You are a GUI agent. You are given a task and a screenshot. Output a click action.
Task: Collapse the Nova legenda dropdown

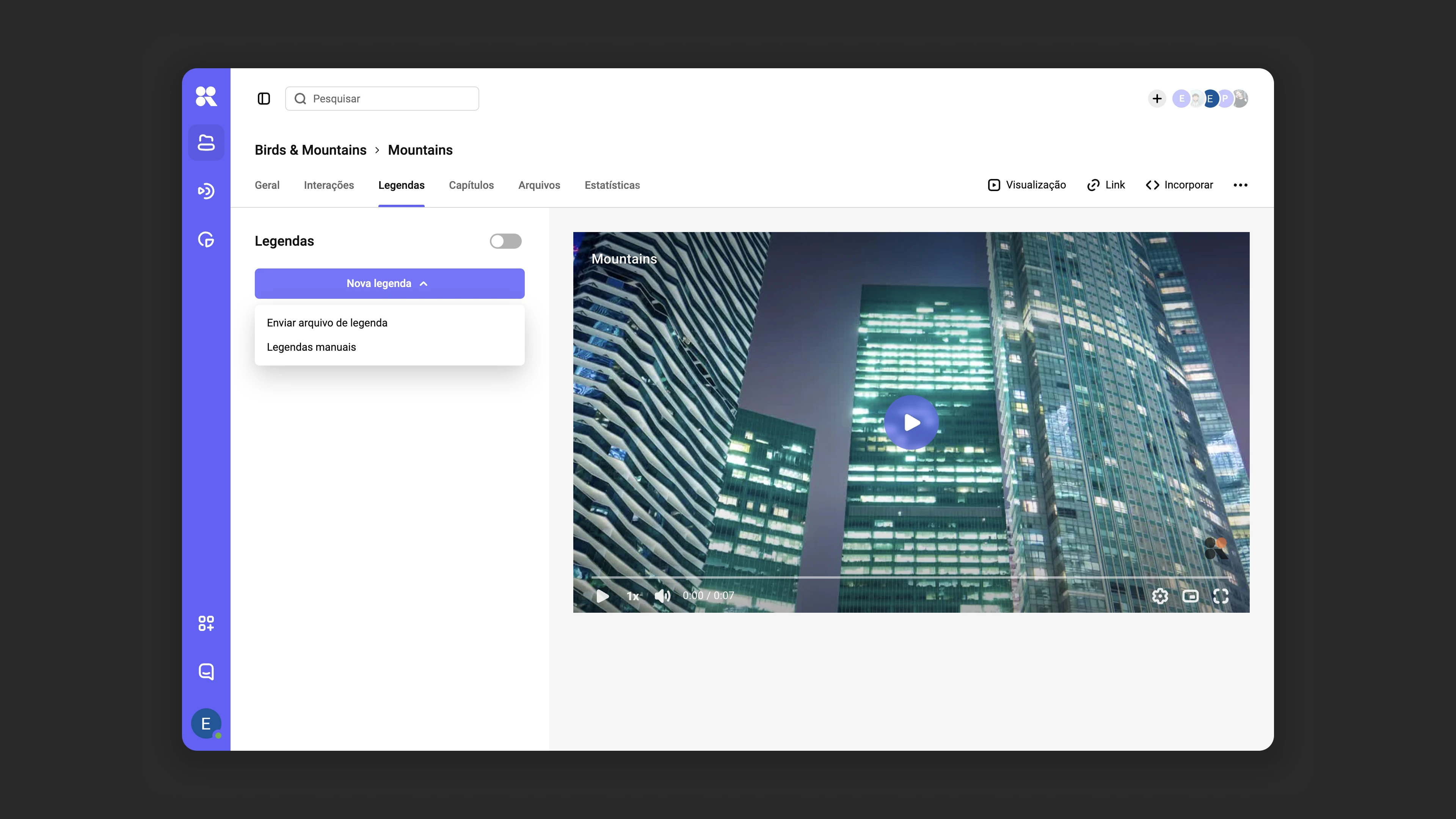pyautogui.click(x=389, y=284)
